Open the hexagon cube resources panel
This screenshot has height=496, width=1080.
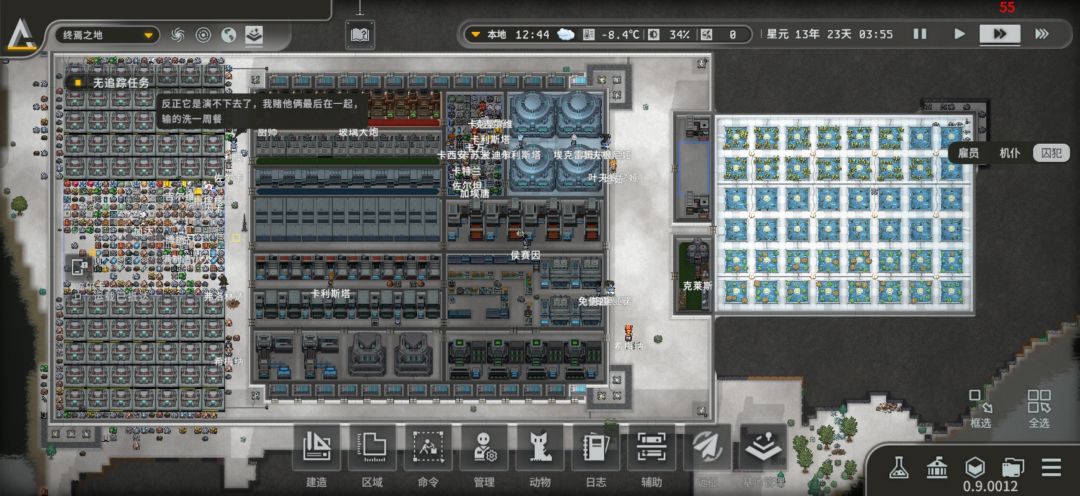click(974, 468)
